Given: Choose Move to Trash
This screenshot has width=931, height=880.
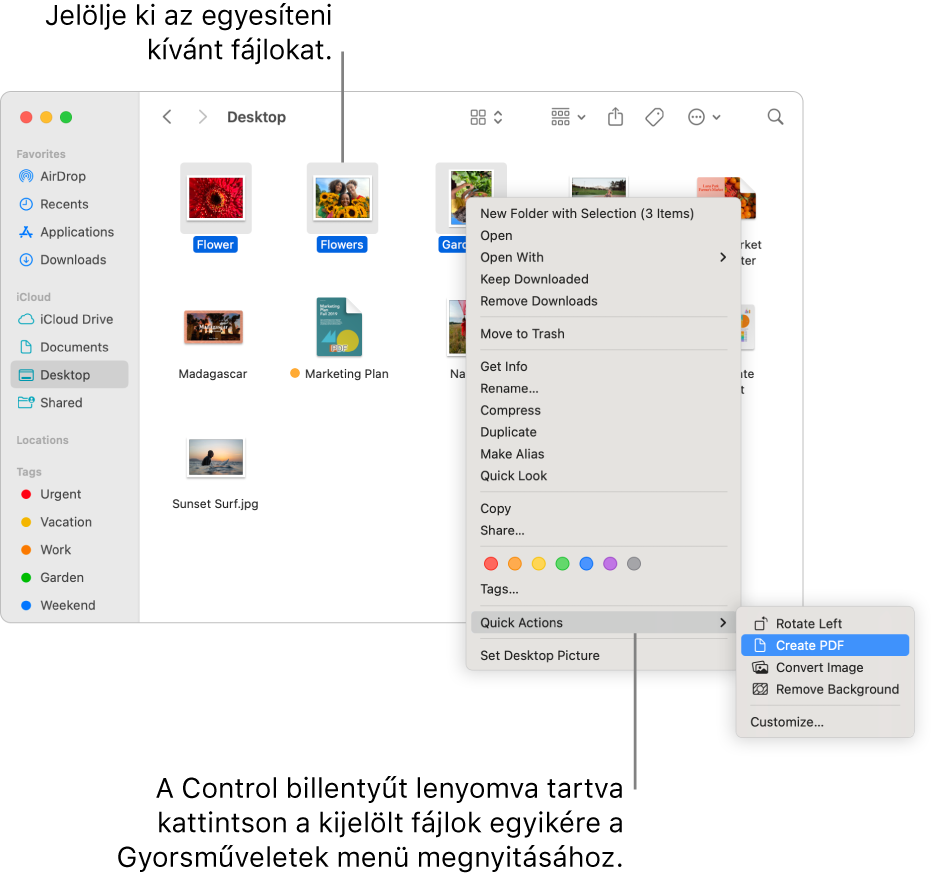Looking at the screenshot, I should point(522,334).
